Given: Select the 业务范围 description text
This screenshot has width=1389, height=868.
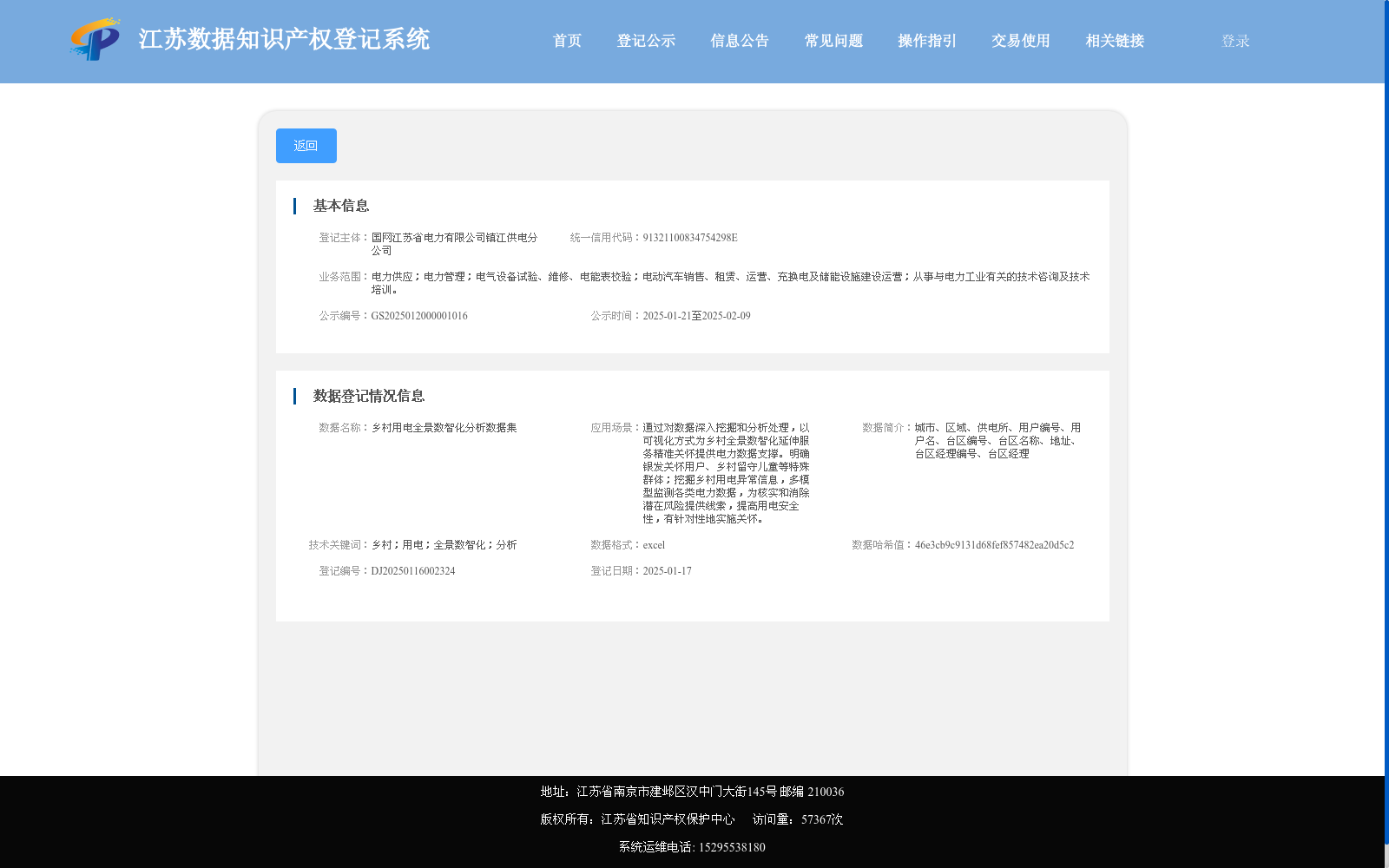Looking at the screenshot, I should click(730, 283).
